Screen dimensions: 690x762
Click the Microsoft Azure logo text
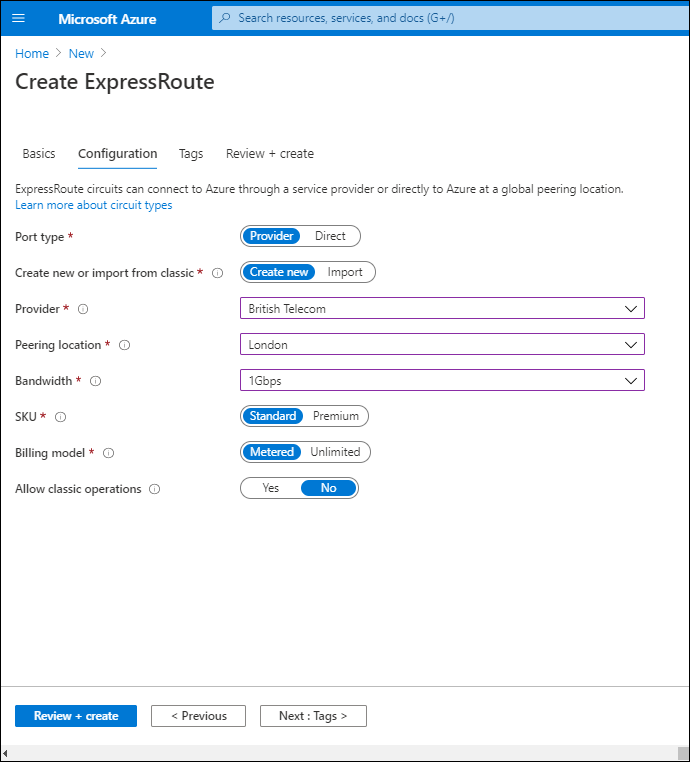(x=107, y=19)
